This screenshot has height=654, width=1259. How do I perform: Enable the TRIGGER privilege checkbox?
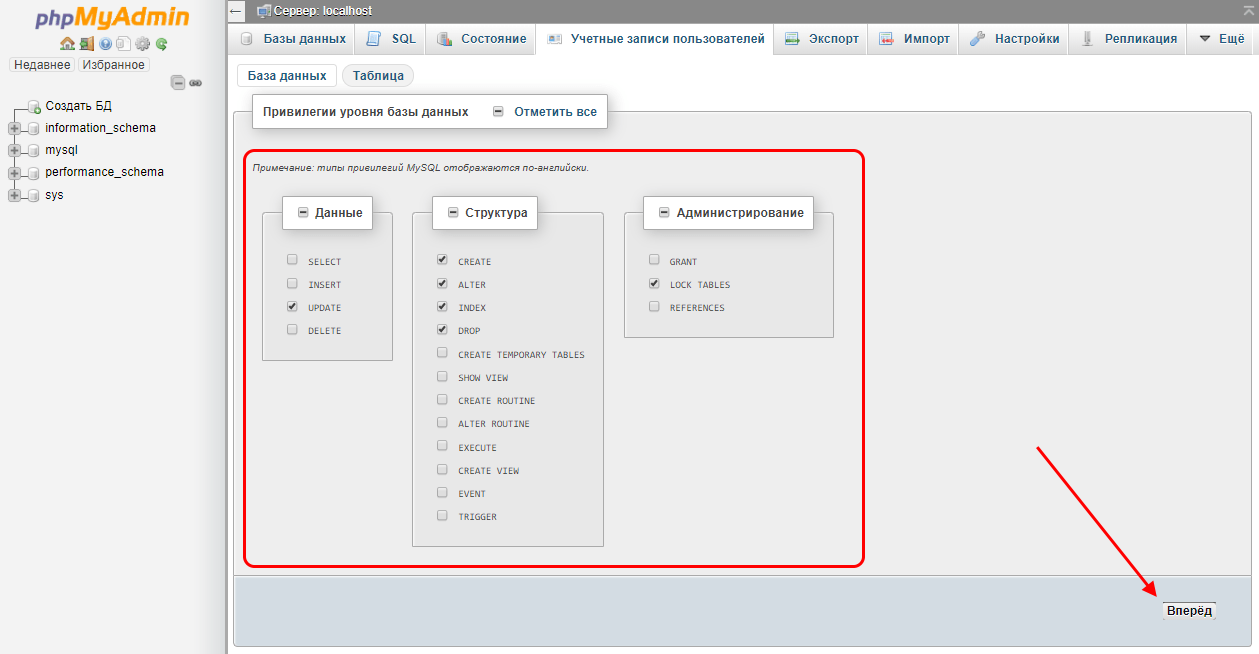point(442,515)
